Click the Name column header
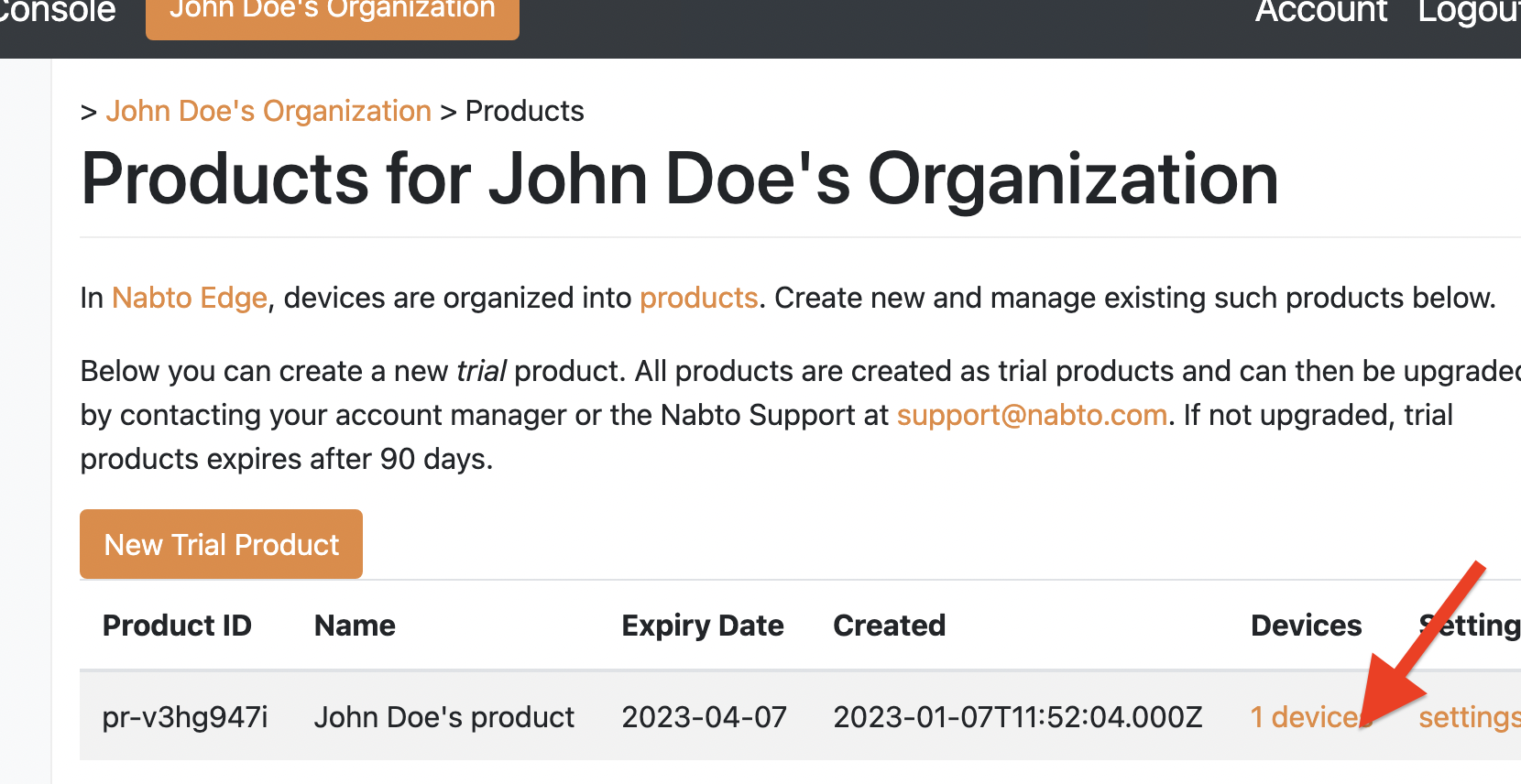This screenshot has width=1521, height=784. coord(355,626)
